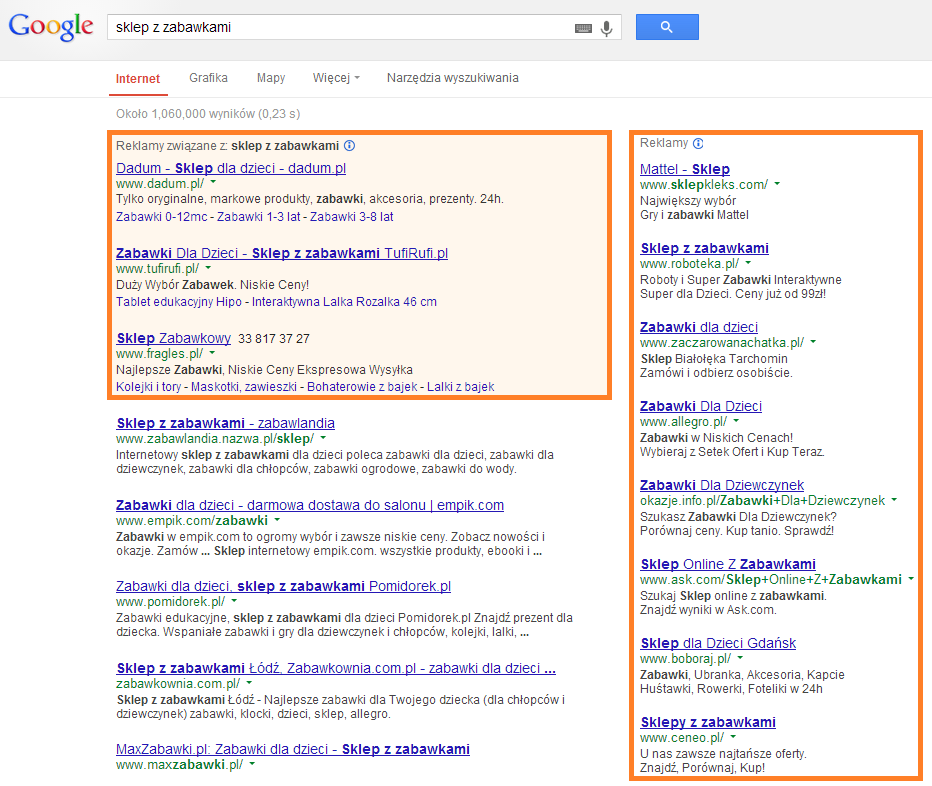Click info icon beside Reklamy związane z
The image size is (932, 786).
point(350,146)
